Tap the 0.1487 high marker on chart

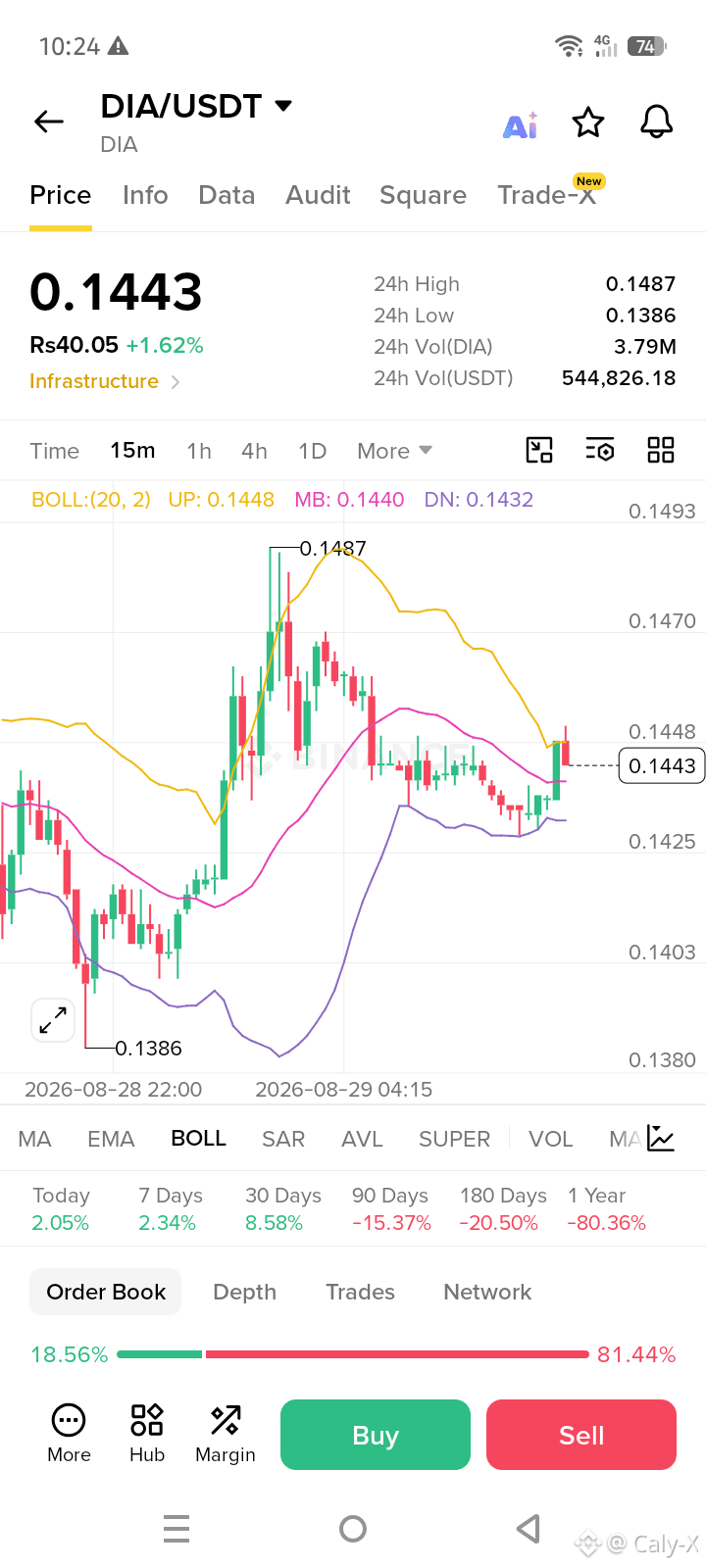coord(332,549)
